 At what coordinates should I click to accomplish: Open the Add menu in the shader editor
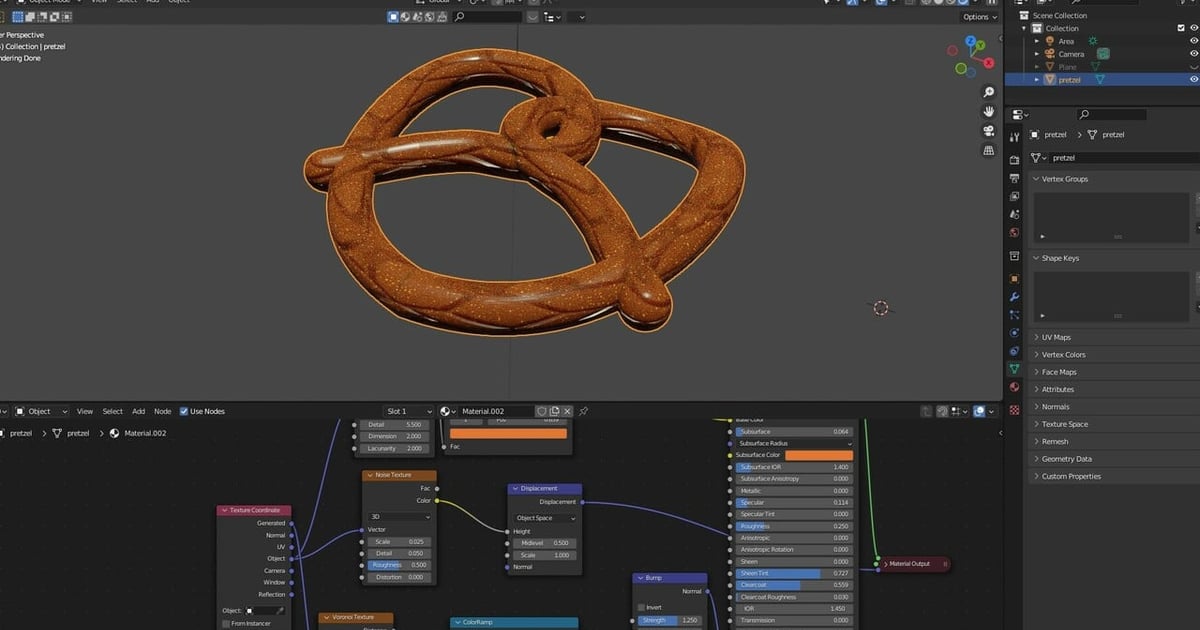tap(139, 411)
